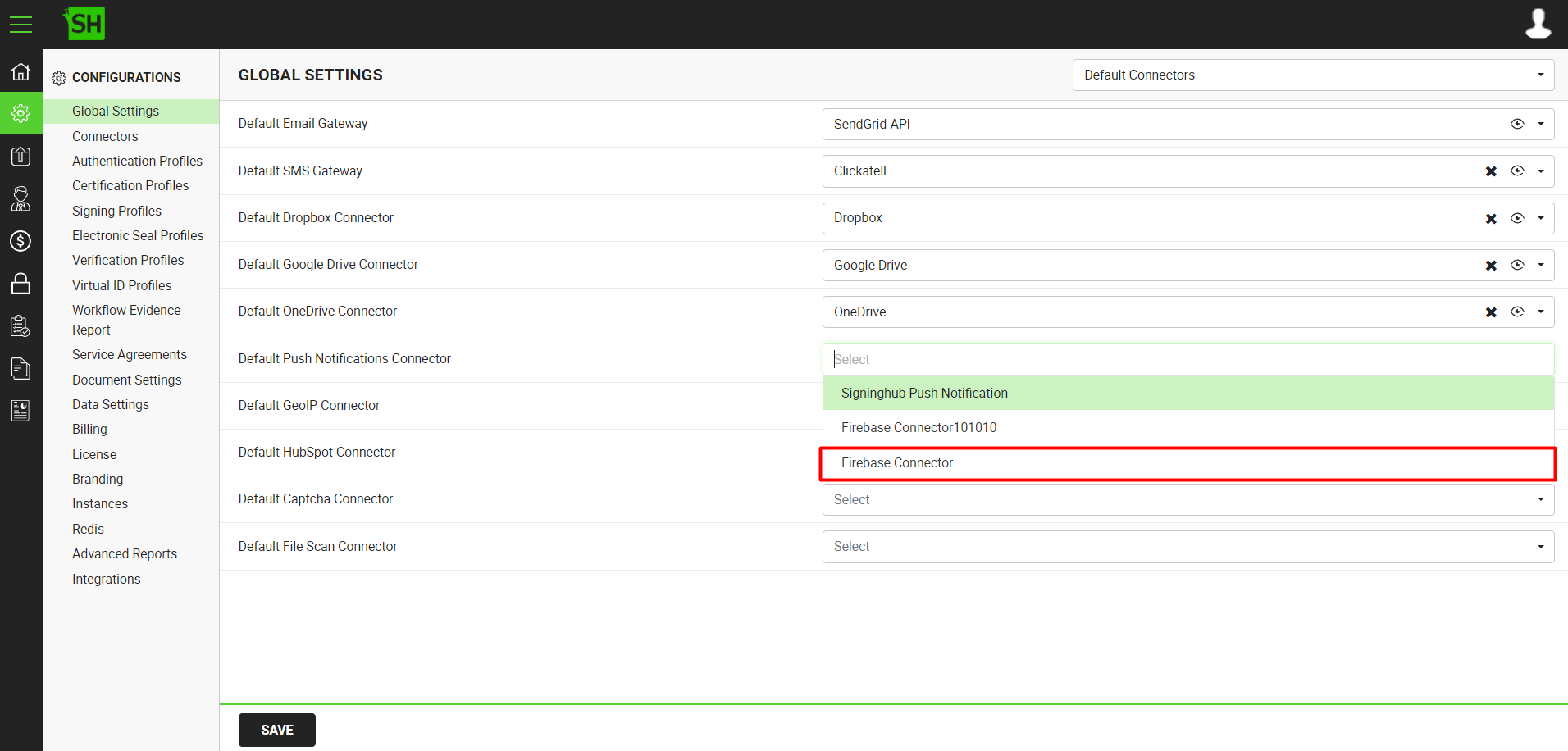The width and height of the screenshot is (1568, 751).
Task: Click the Configurations heading gear icon
Action: [x=59, y=78]
